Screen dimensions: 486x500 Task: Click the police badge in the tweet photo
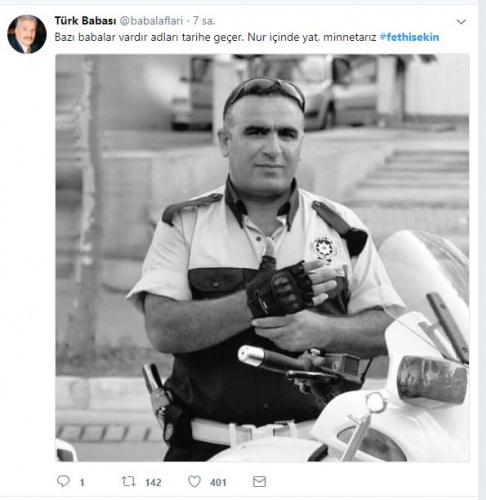tap(323, 249)
